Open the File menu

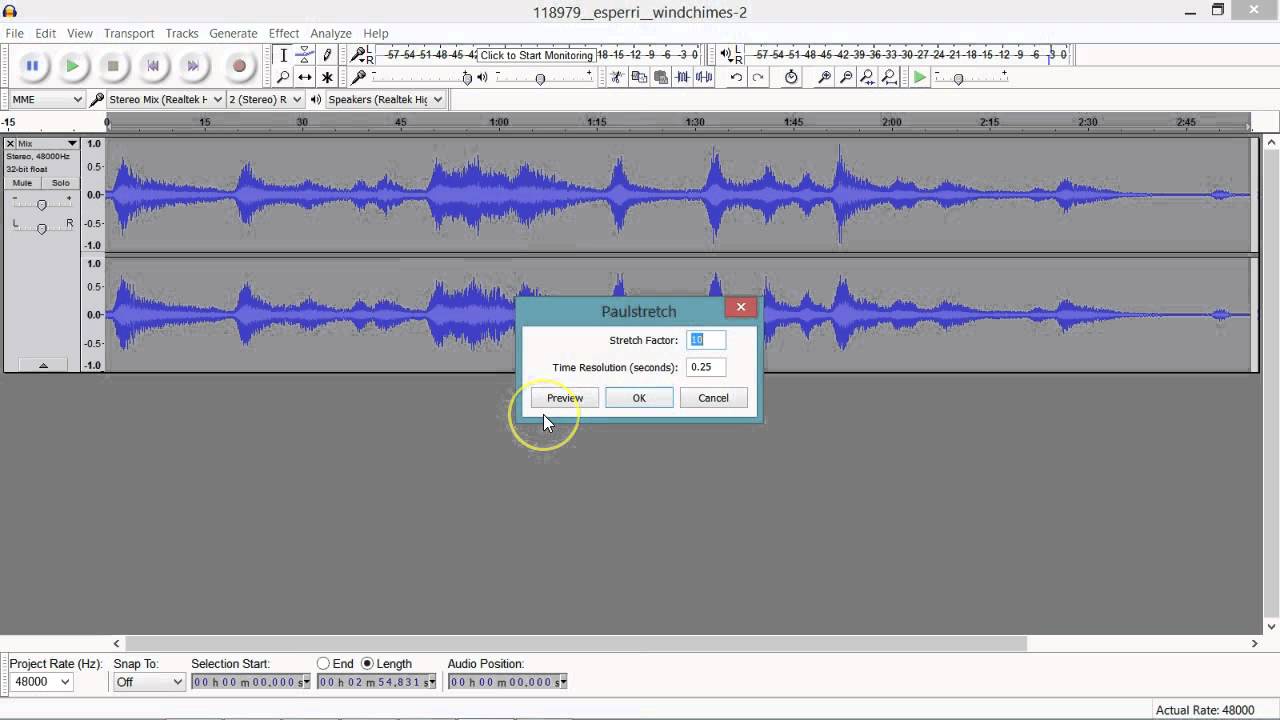[x=14, y=33]
